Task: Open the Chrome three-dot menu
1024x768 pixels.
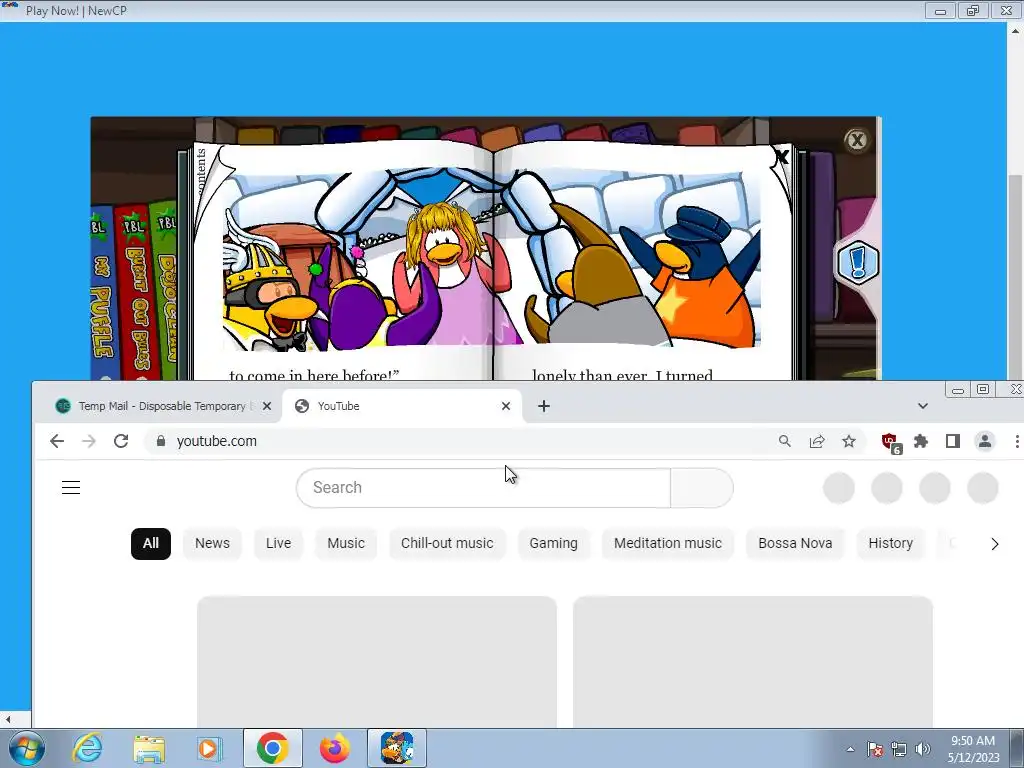Action: 1017,441
